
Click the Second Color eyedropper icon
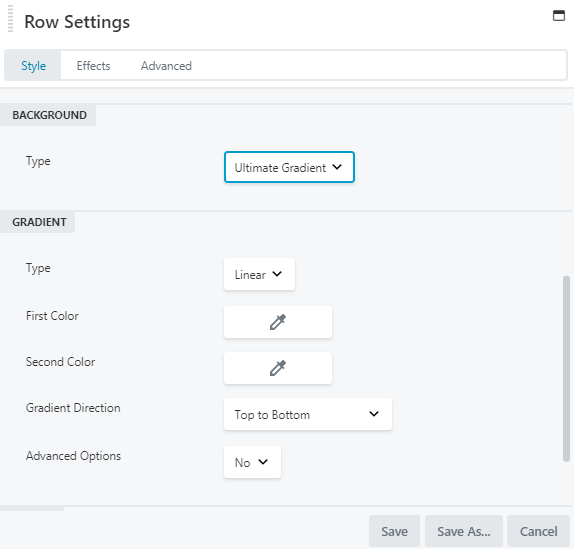point(278,368)
